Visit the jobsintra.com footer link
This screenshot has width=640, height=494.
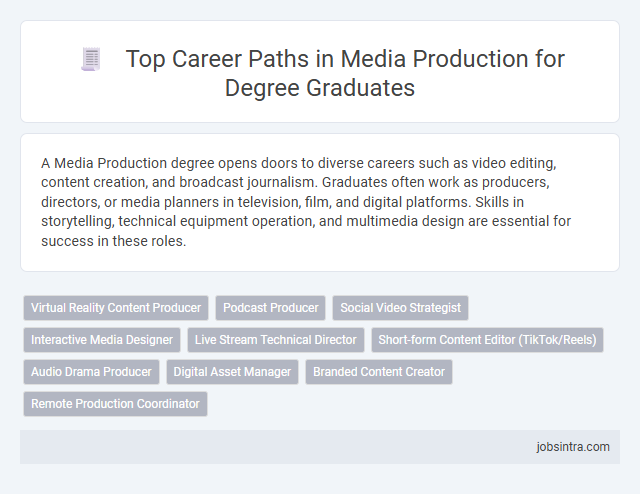pyautogui.click(x=573, y=447)
